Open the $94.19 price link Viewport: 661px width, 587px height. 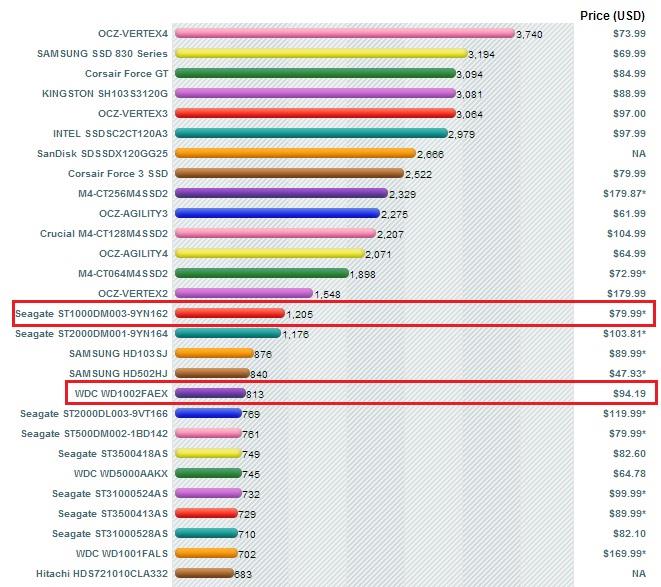tap(629, 393)
